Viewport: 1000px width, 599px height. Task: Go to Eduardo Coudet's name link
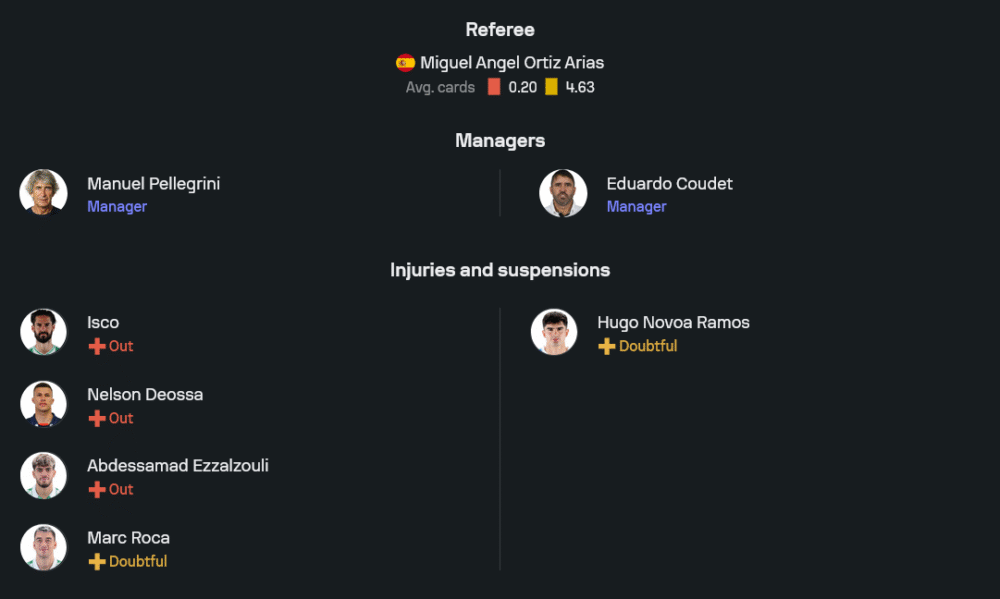pos(669,184)
